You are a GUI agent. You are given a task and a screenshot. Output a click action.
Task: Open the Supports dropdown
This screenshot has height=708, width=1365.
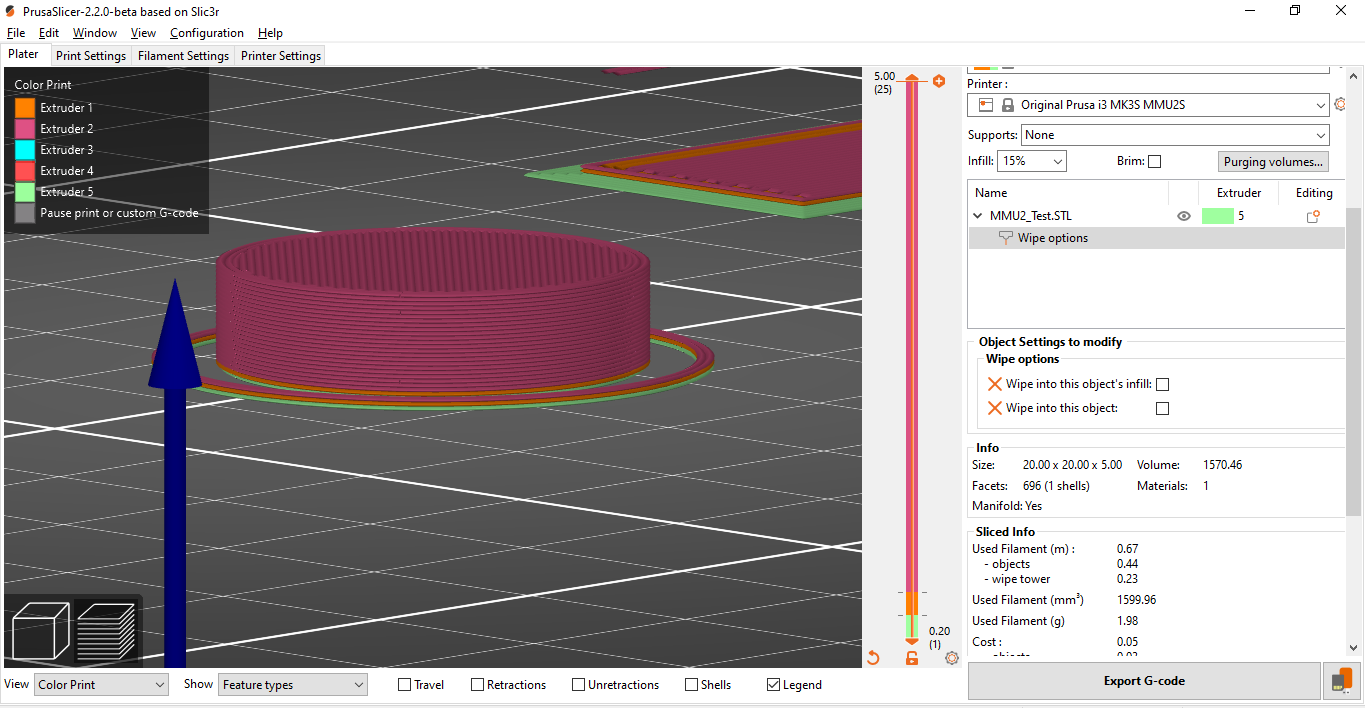pyautogui.click(x=1175, y=135)
